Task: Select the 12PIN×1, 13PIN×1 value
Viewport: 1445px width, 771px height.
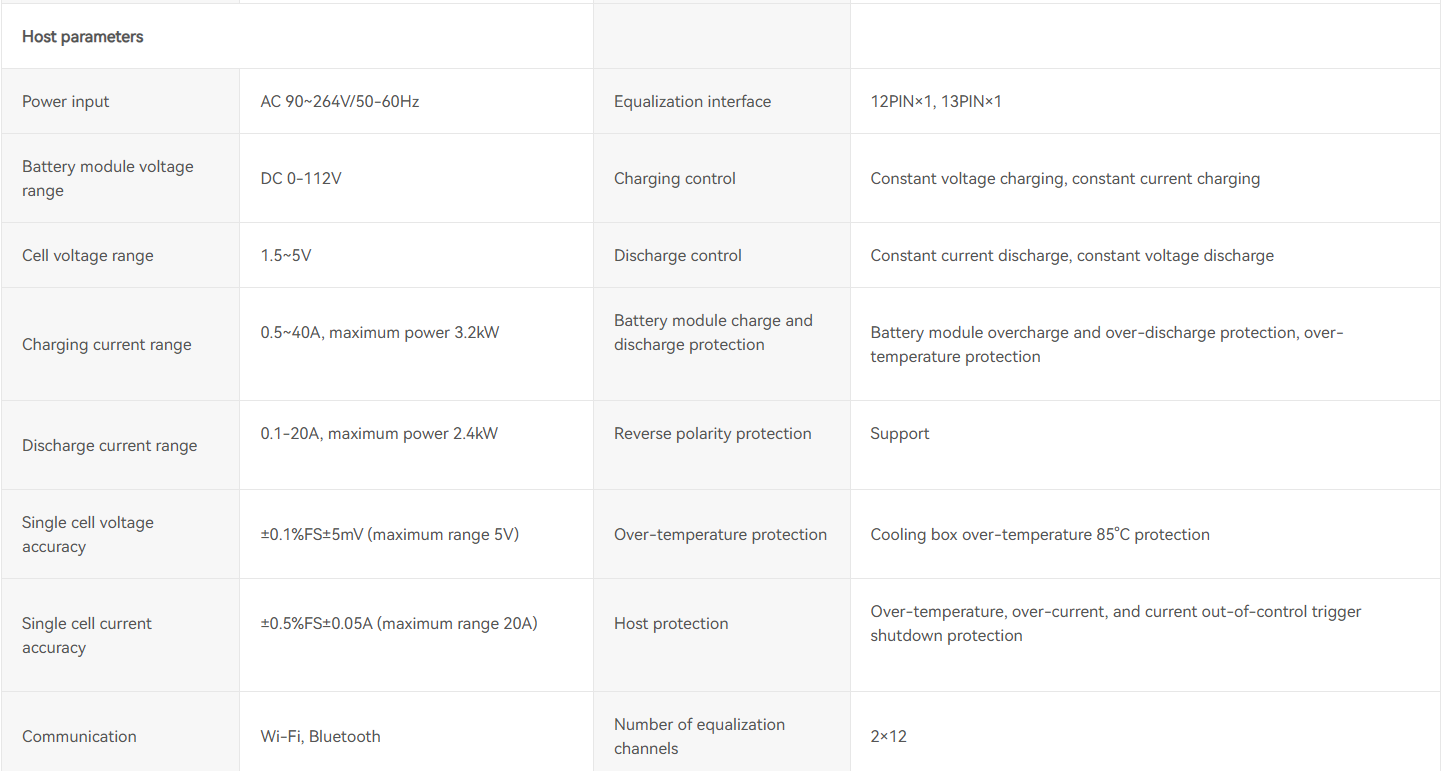Action: 936,101
